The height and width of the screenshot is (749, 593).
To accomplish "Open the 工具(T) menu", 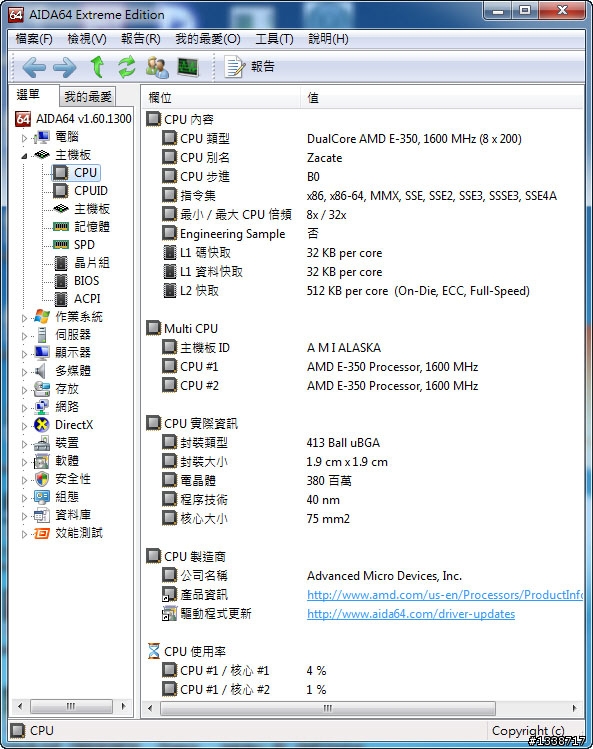I will point(274,39).
